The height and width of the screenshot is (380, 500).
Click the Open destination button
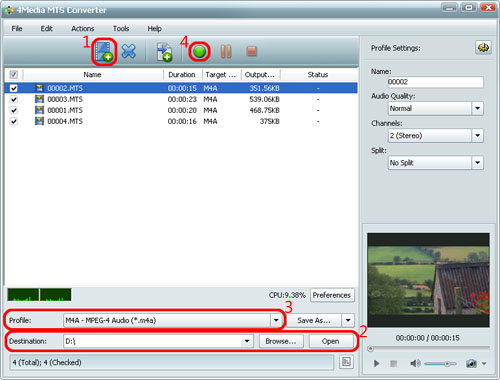[x=331, y=341]
